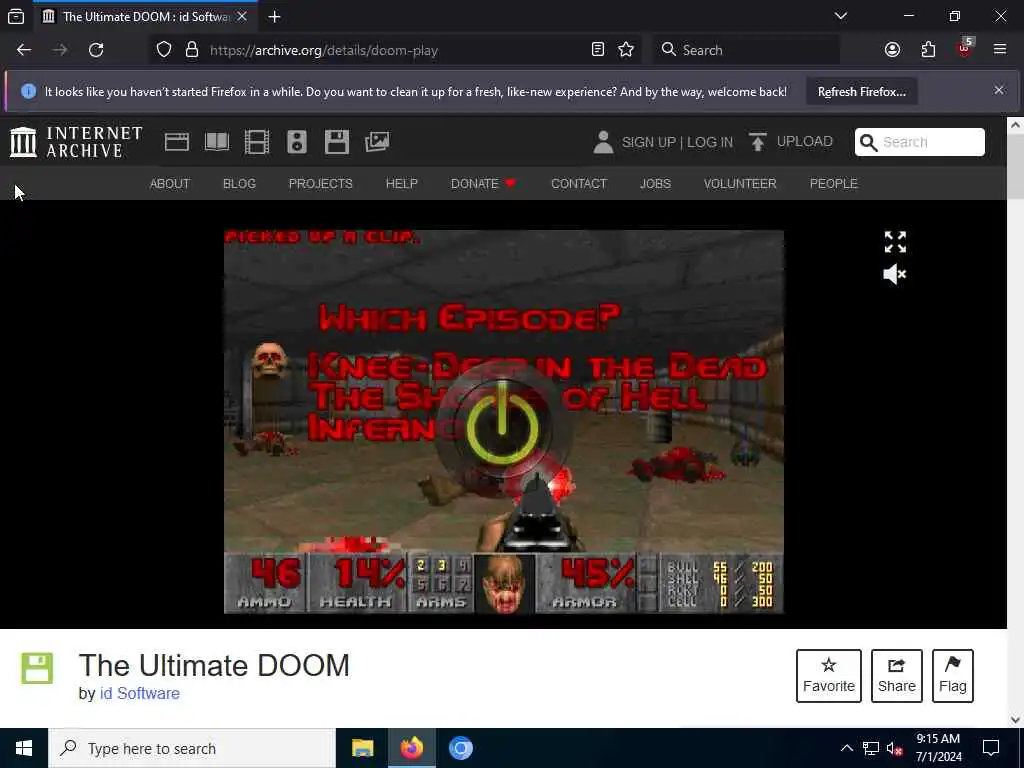Open the Audio speaker icon
The image size is (1024, 768).
point(296,142)
